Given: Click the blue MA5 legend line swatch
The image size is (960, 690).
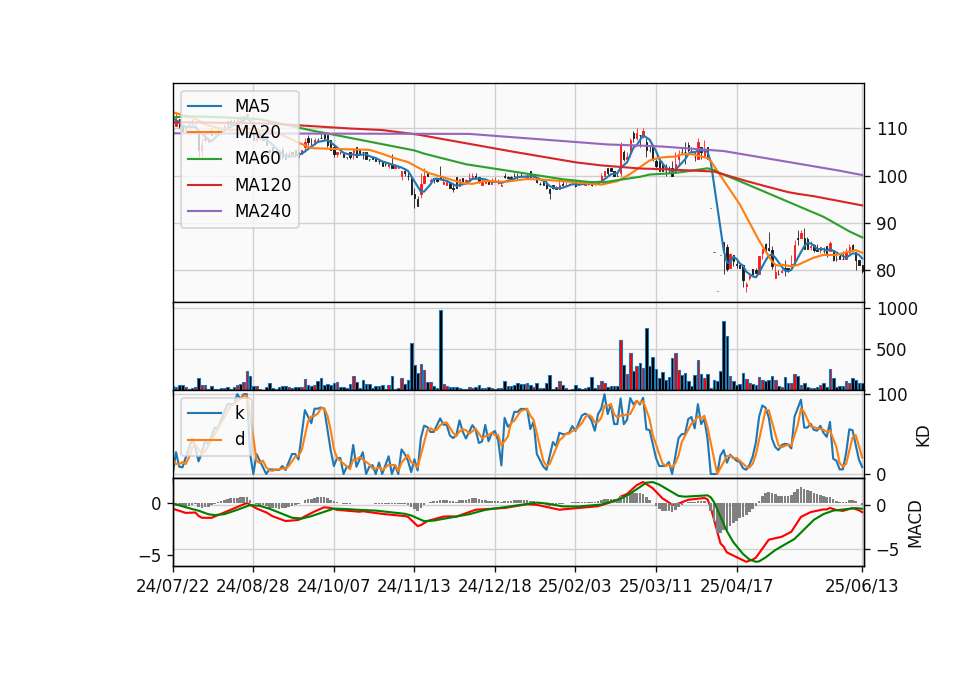Looking at the screenshot, I should coord(204,106).
